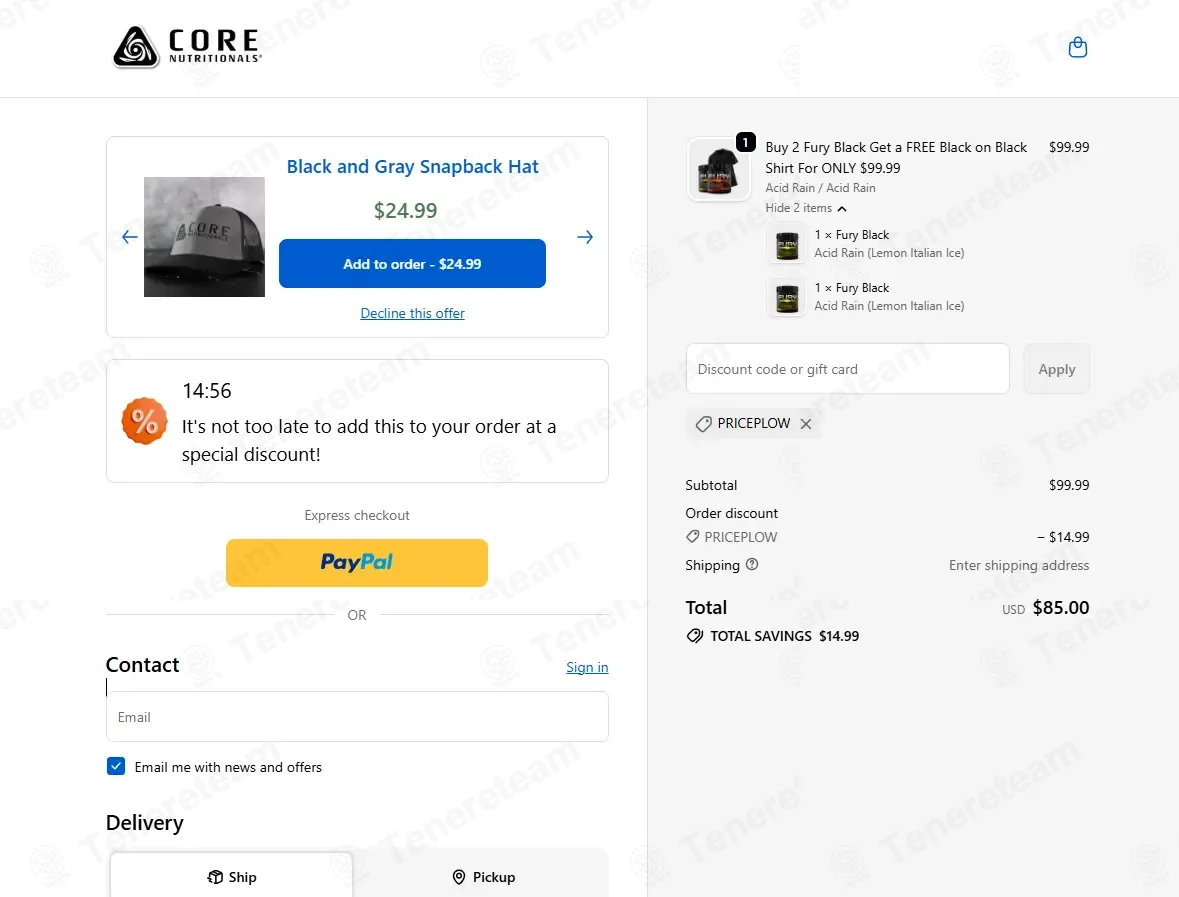Viewport: 1179px width, 897px height.
Task: Click the Snapback Hat product thumbnail
Action: tap(205, 237)
